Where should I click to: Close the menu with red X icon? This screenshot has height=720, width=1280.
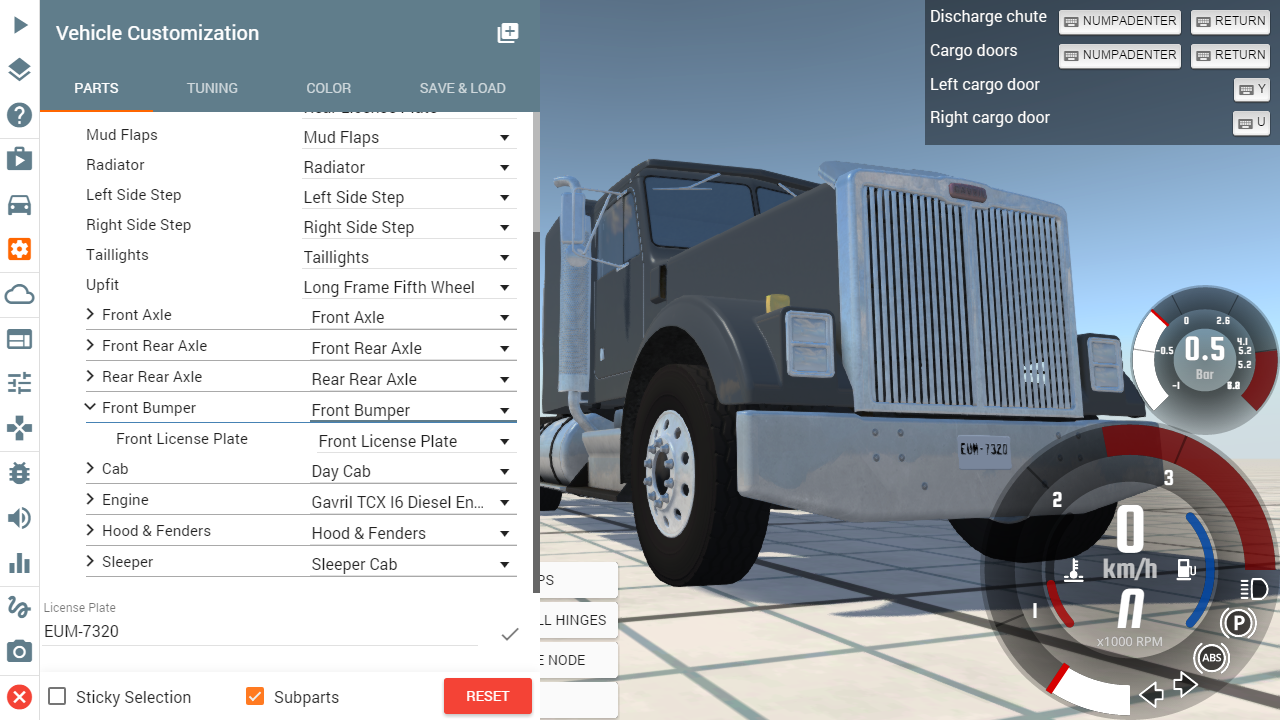(20, 697)
